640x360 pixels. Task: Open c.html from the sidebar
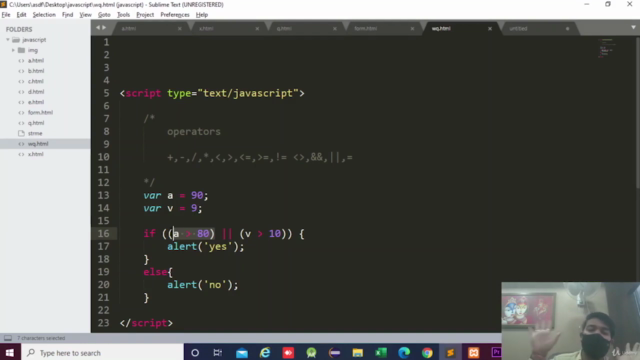coord(36,81)
